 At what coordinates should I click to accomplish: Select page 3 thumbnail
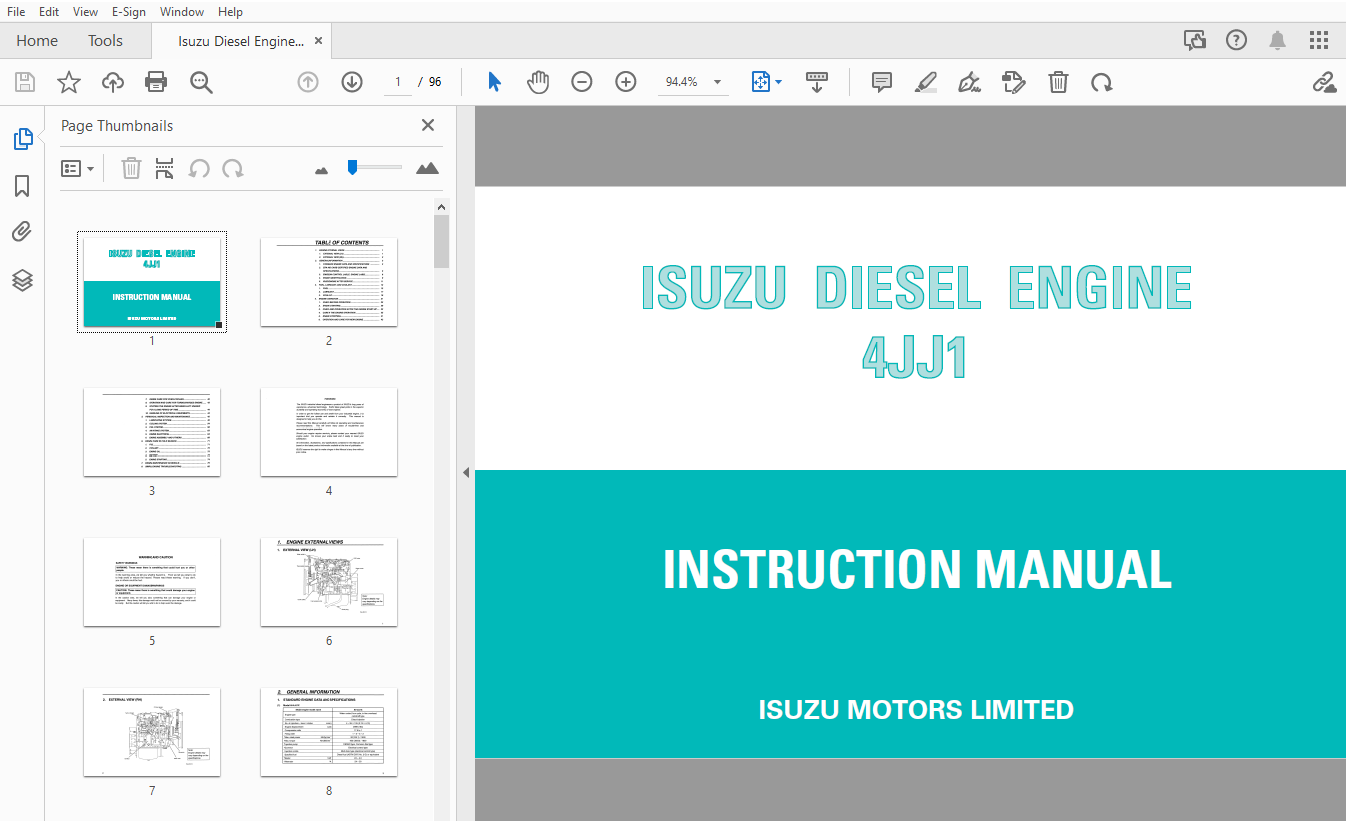pos(152,432)
